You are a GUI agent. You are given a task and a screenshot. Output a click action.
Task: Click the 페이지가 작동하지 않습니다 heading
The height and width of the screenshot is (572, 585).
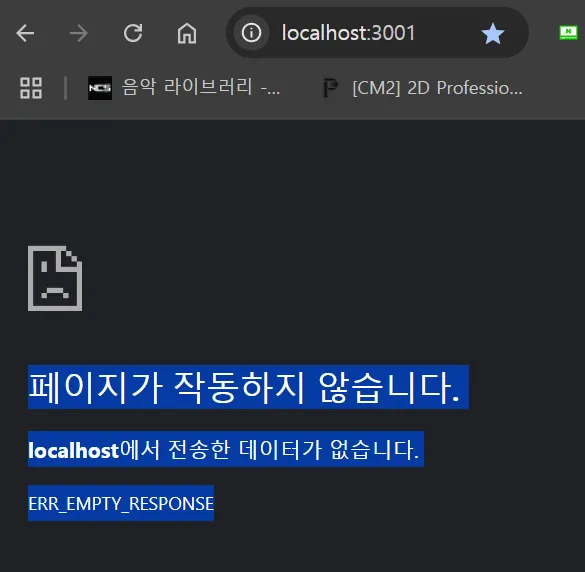point(248,387)
